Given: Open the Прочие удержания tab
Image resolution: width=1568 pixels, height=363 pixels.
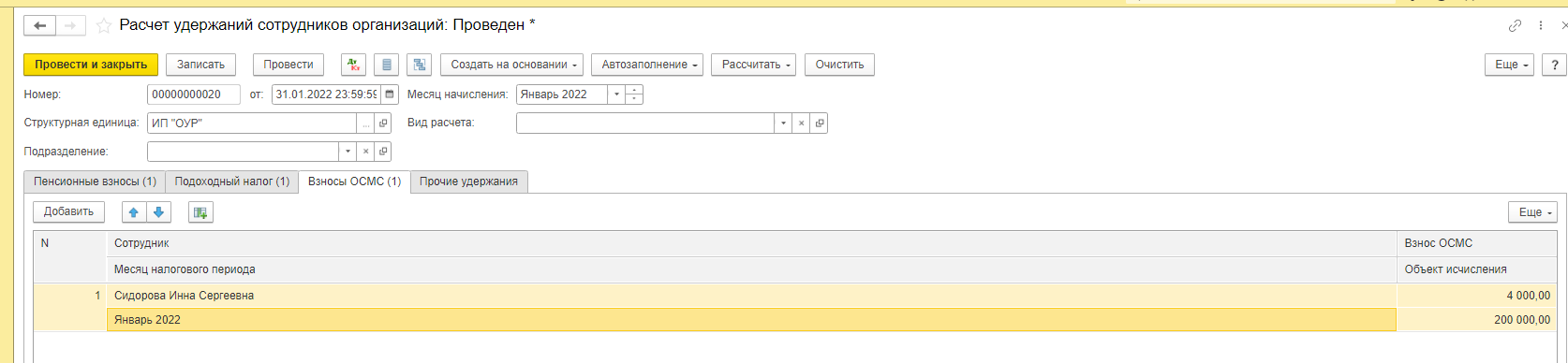Looking at the screenshot, I should tap(468, 181).
